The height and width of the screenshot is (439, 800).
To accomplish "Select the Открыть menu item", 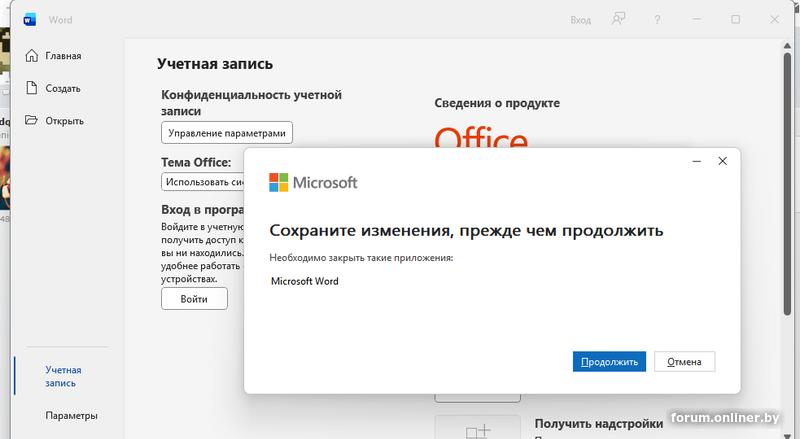I will pyautogui.click(x=64, y=121).
